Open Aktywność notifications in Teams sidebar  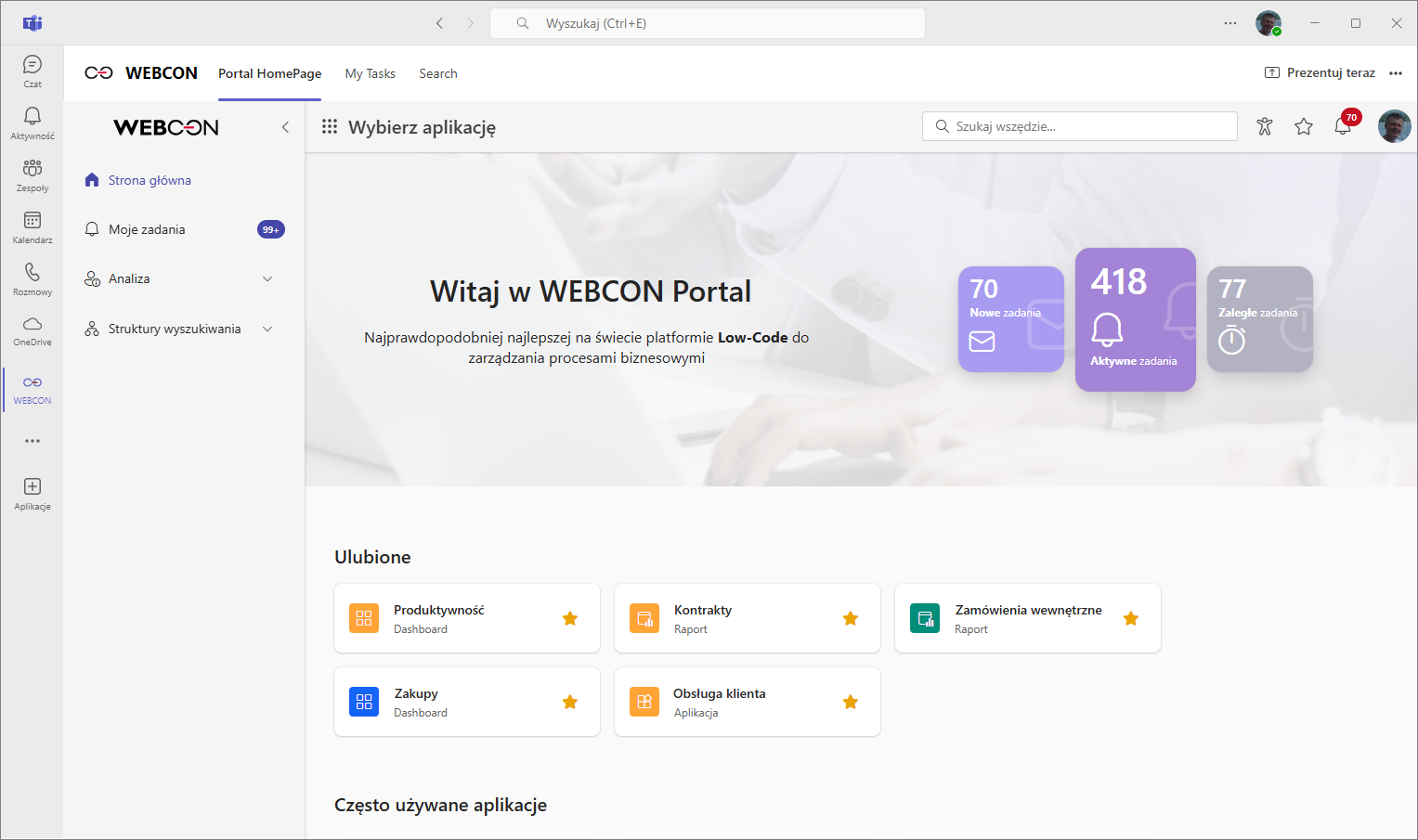(33, 123)
